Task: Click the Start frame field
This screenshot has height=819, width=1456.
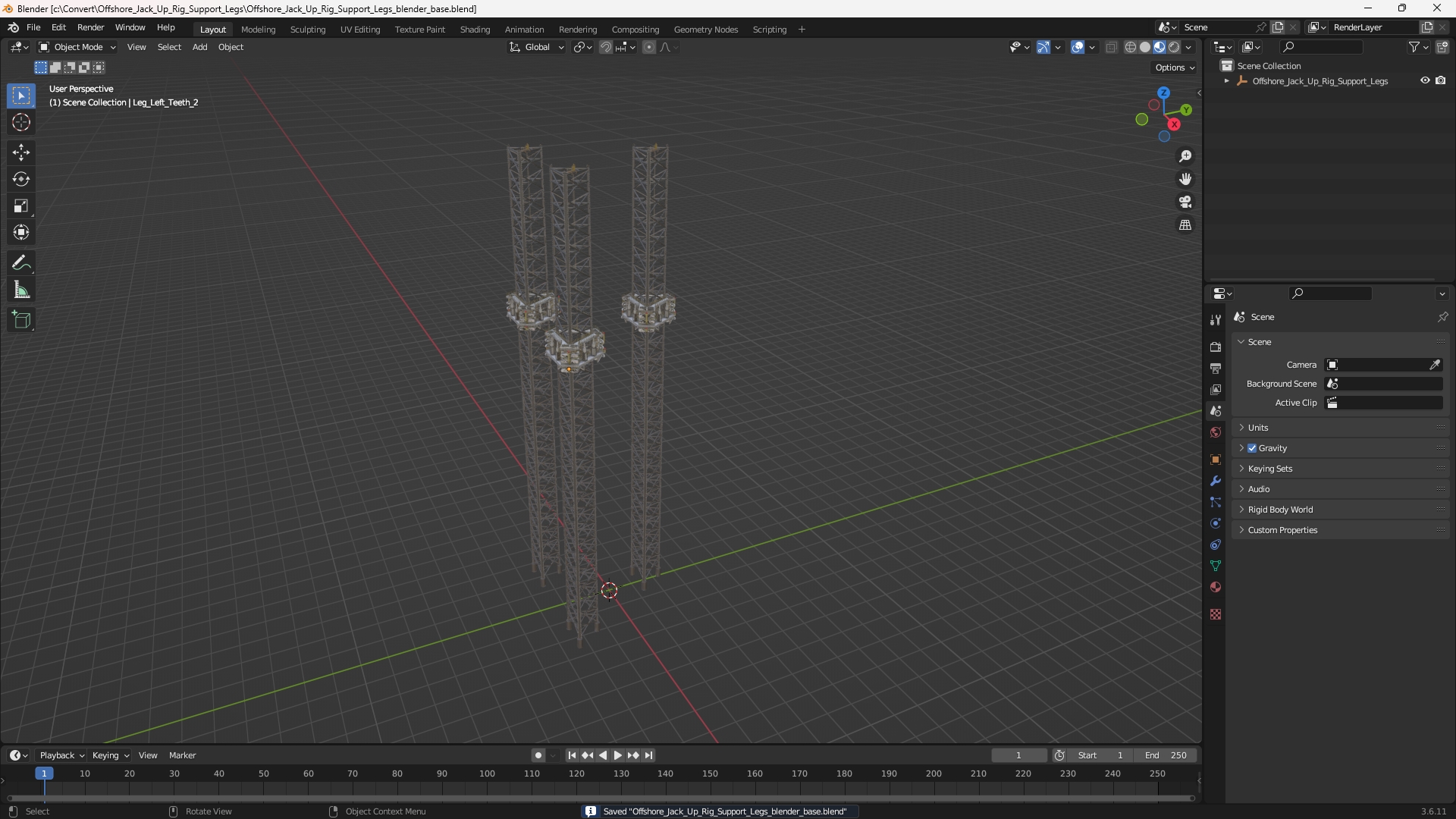Action: point(1100,755)
